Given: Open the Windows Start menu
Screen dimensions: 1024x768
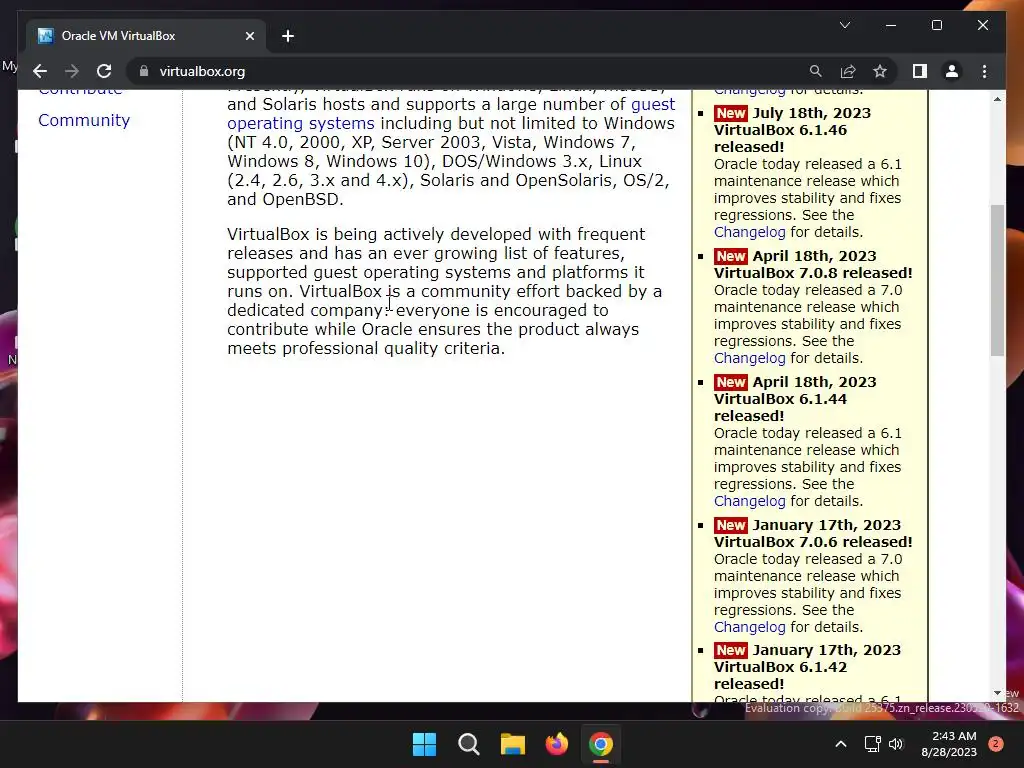Looking at the screenshot, I should (424, 744).
